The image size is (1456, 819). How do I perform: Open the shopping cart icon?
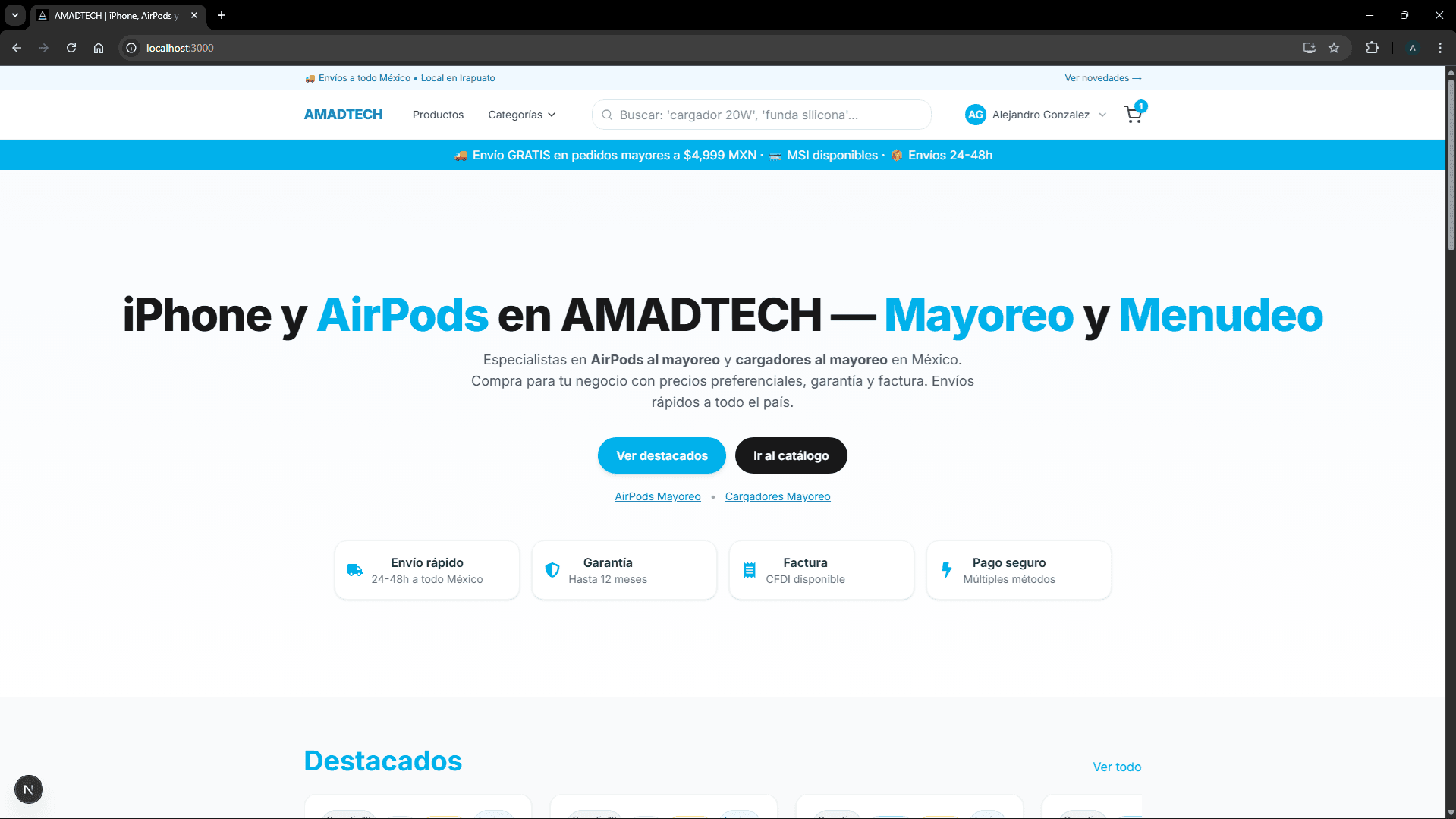1133,115
